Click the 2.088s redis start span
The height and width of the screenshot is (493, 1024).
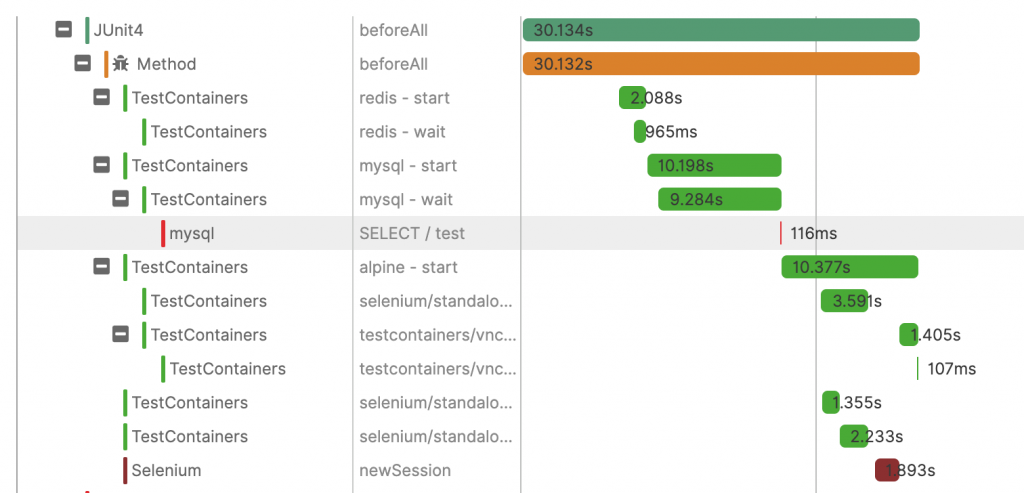[632, 98]
